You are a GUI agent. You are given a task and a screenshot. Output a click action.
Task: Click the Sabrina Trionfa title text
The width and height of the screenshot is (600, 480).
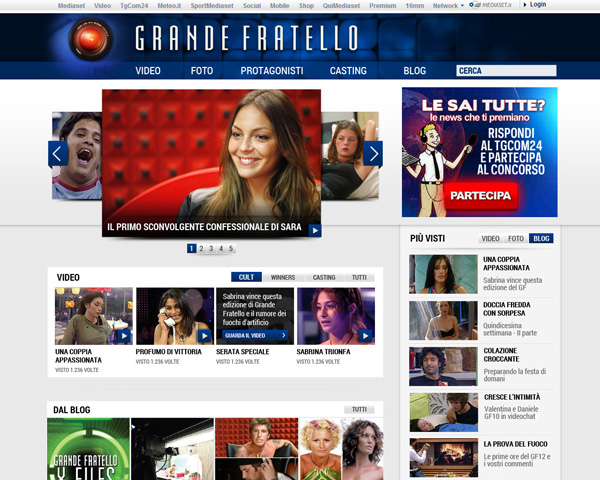(x=323, y=352)
